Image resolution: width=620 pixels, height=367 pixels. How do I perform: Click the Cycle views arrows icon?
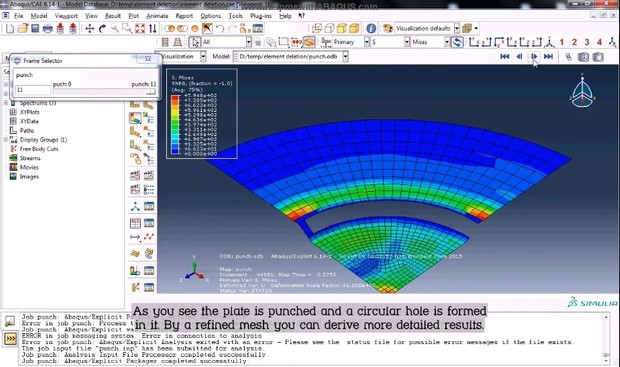[x=153, y=28]
